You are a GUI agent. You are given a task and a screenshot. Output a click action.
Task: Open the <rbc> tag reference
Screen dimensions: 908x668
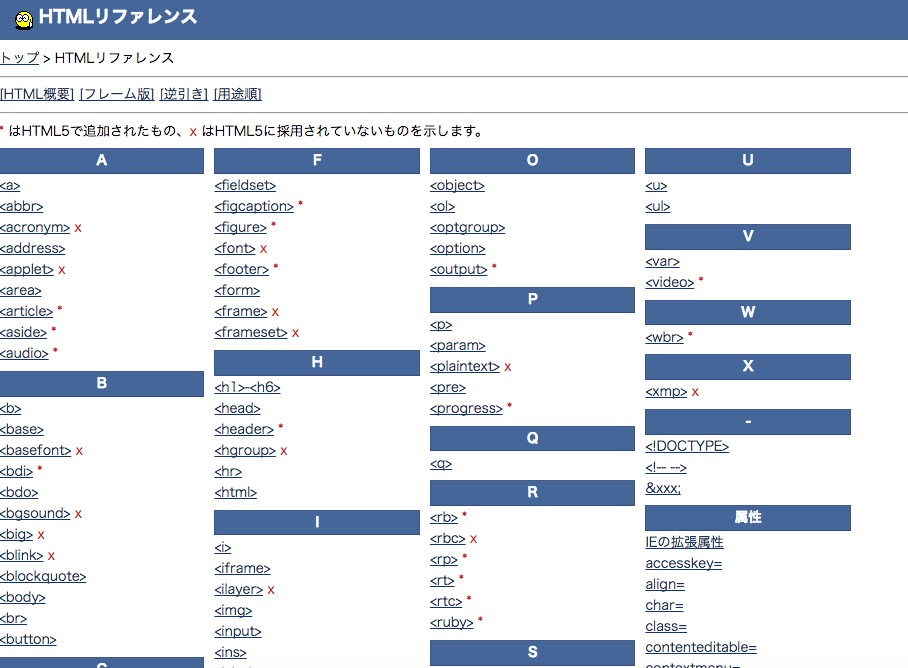click(x=448, y=538)
